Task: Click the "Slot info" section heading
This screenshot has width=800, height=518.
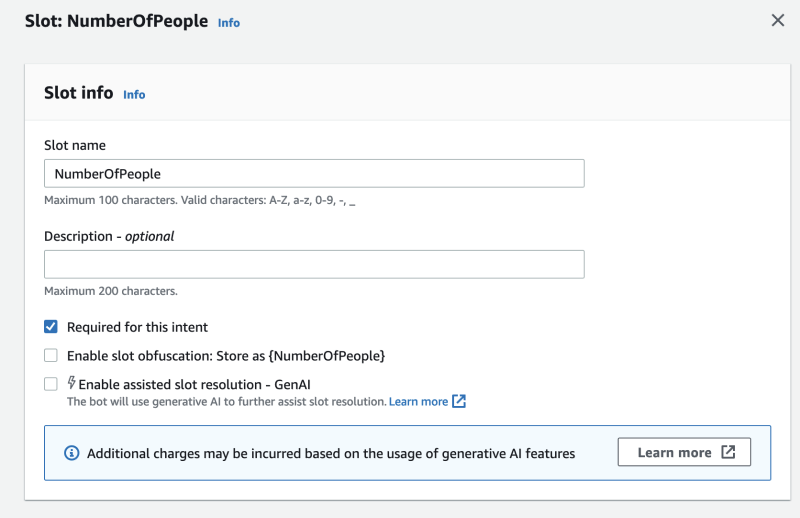Action: click(78, 93)
